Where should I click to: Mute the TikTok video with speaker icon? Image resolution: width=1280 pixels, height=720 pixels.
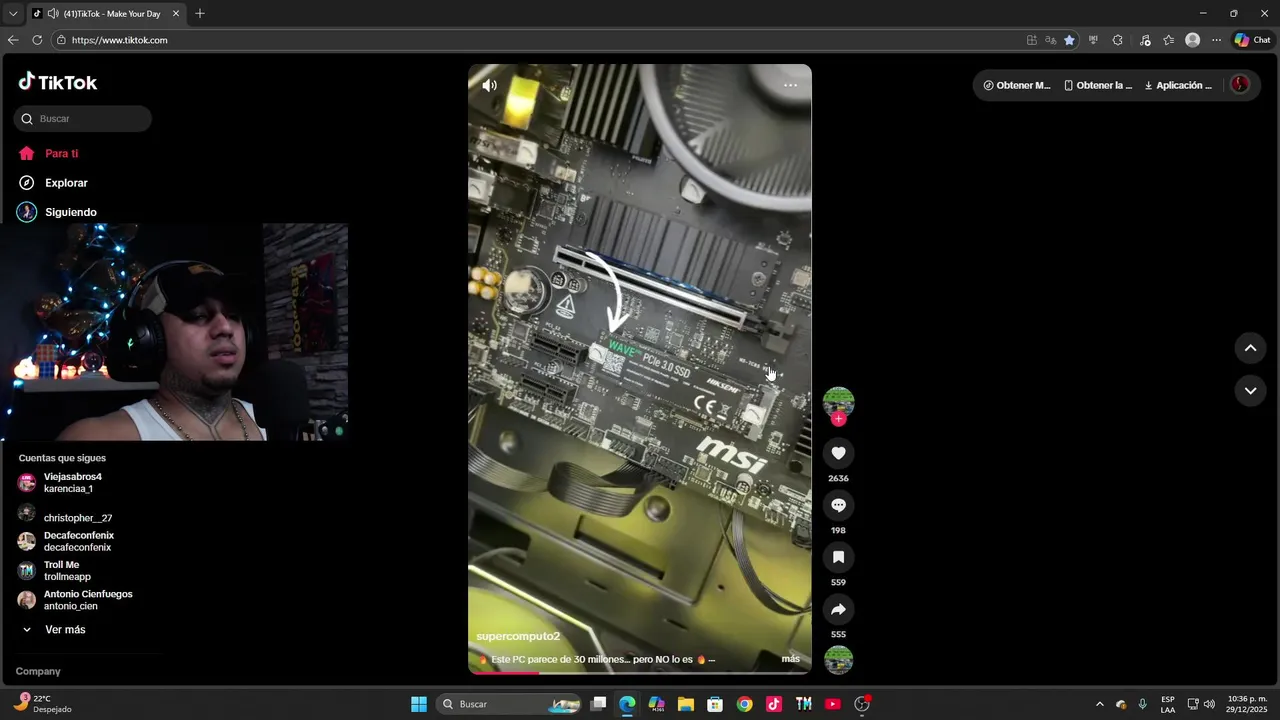pos(489,85)
